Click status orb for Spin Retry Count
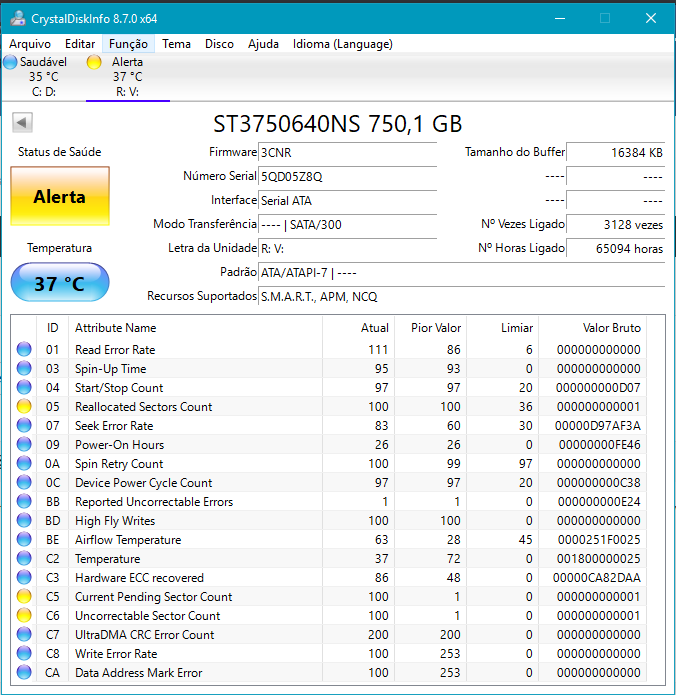This screenshot has width=676, height=695. (24, 464)
